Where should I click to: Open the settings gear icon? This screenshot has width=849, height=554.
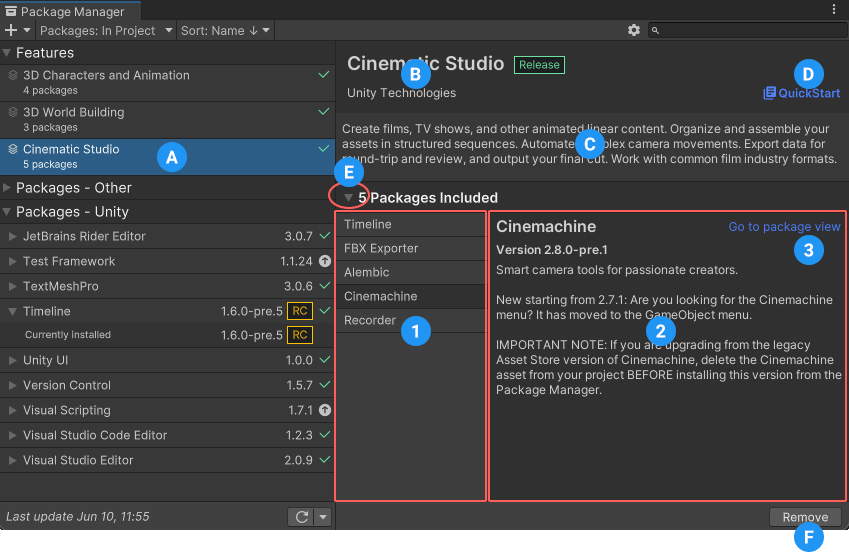[633, 31]
